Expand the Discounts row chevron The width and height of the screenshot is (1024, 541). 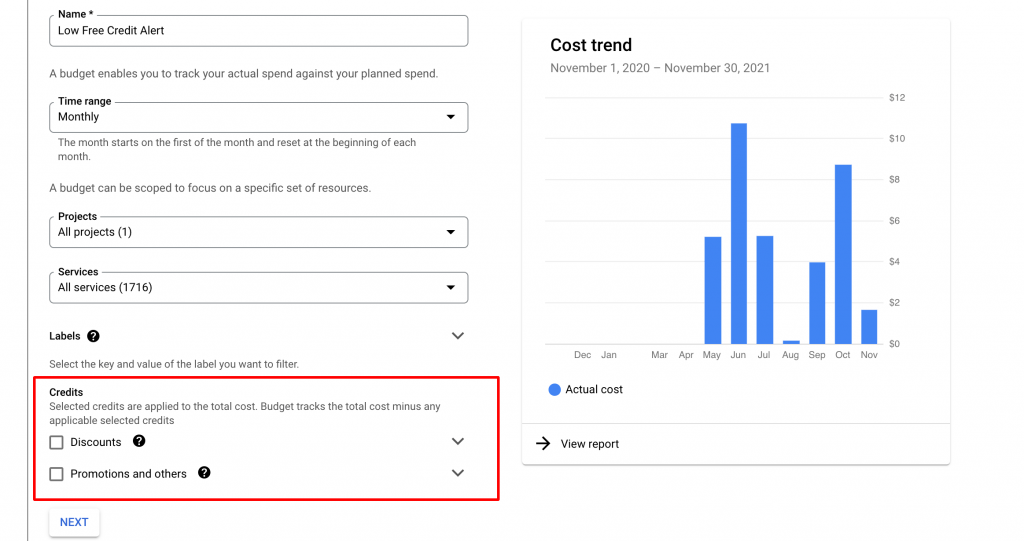pos(458,442)
